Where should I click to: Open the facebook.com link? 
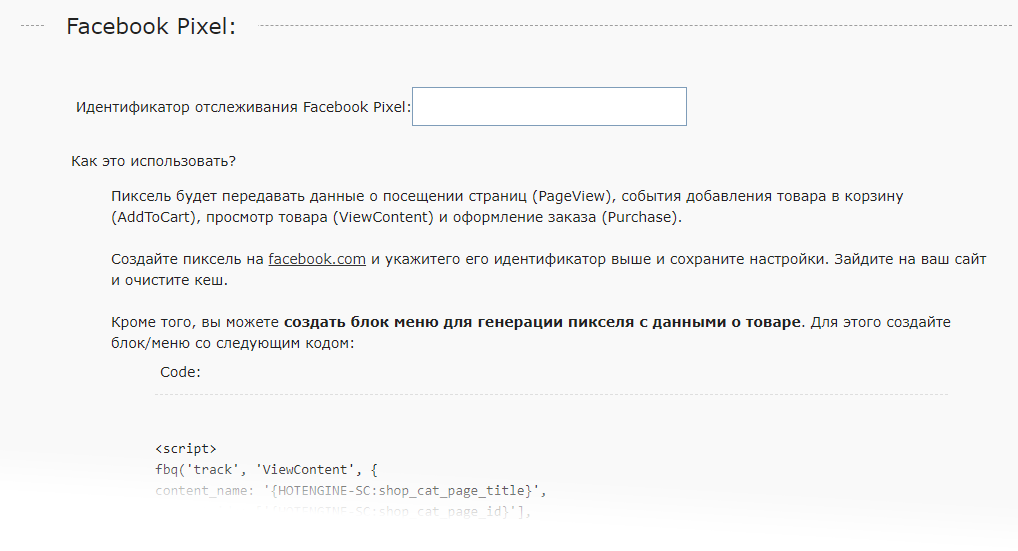click(317, 259)
